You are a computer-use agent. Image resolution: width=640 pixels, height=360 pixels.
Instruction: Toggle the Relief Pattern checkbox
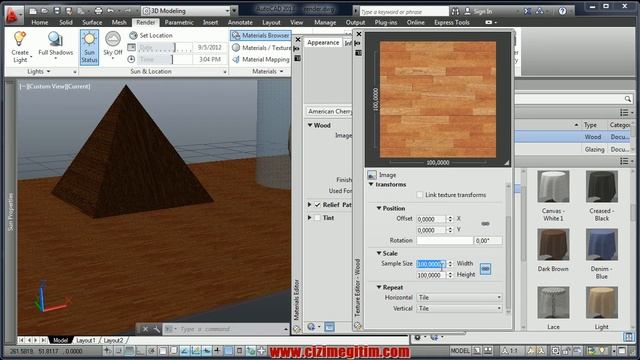317,204
